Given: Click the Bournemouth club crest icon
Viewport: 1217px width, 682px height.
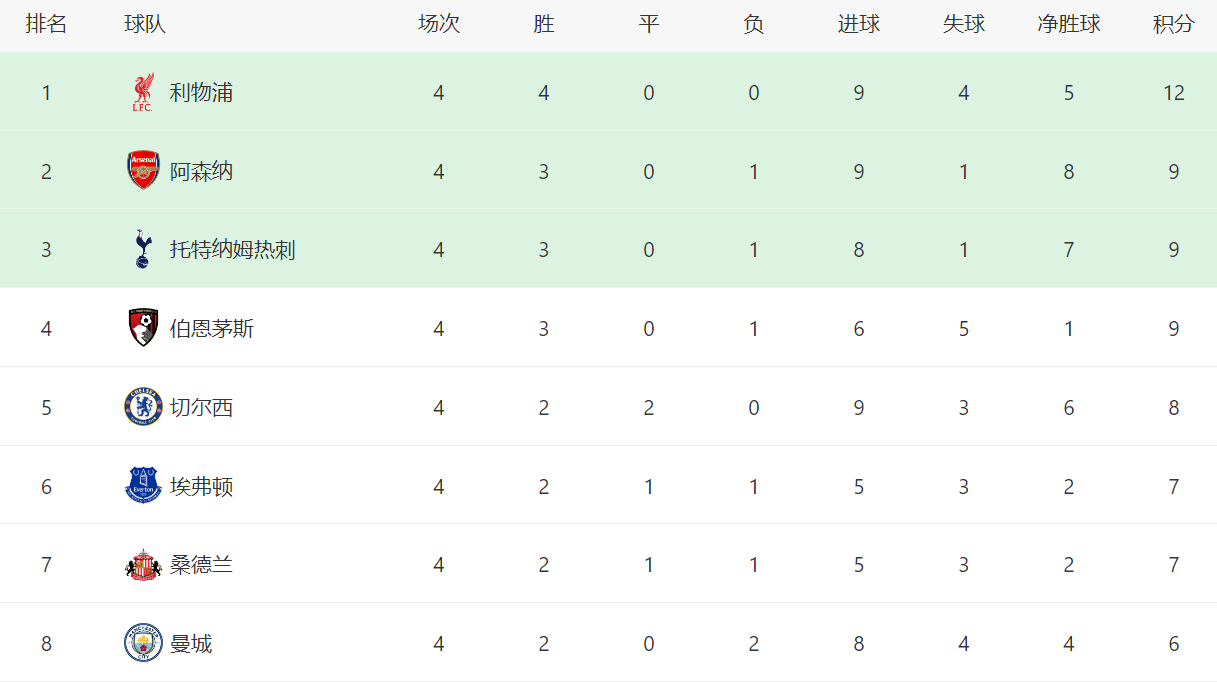Looking at the screenshot, I should pos(143,328).
